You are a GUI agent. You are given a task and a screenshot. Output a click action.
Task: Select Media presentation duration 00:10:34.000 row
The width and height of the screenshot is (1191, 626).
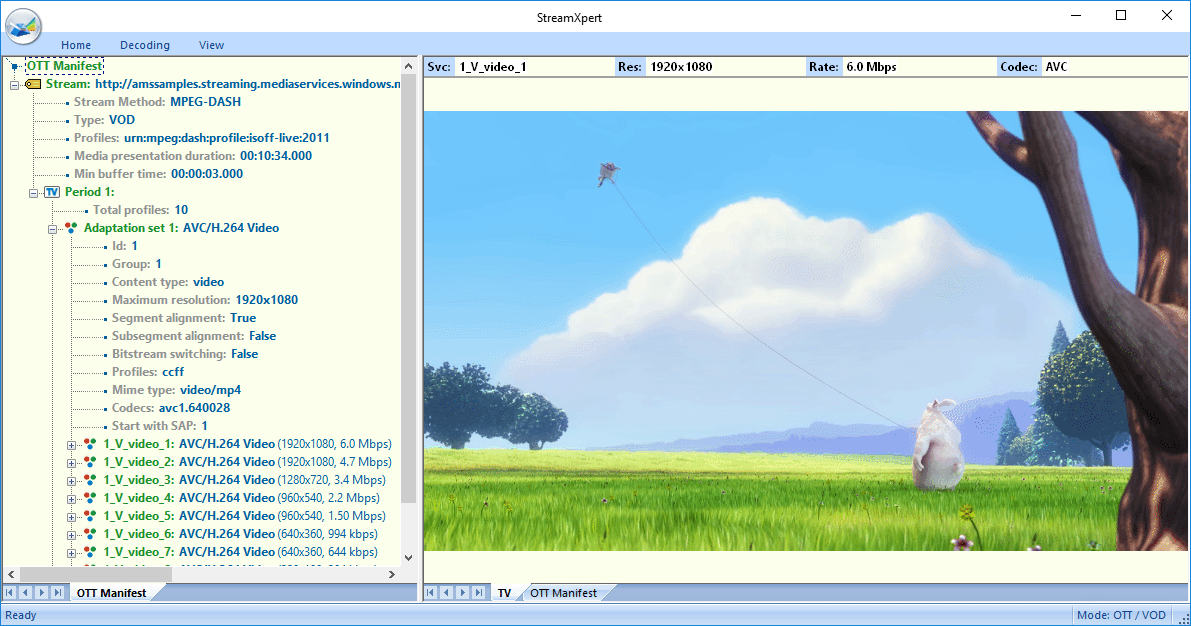click(193, 156)
